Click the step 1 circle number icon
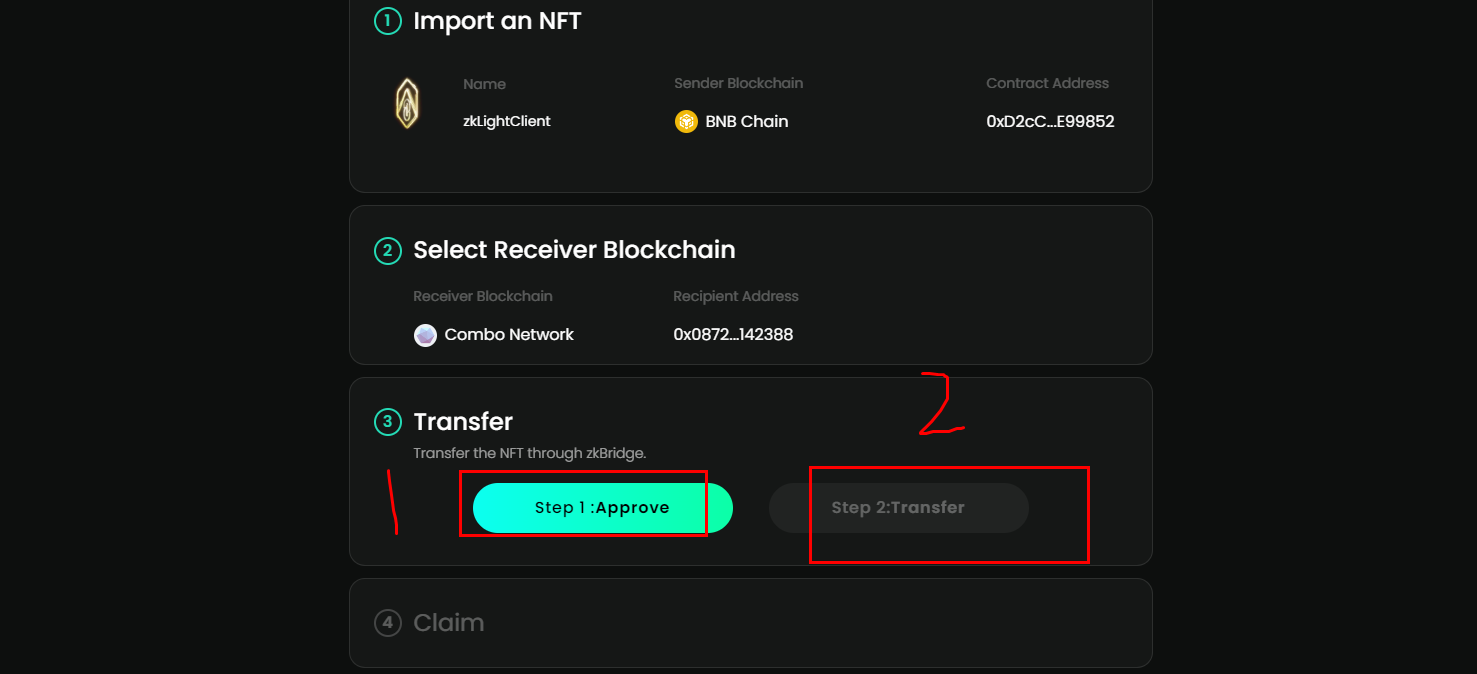Viewport: 1477px width, 674px height. click(387, 21)
